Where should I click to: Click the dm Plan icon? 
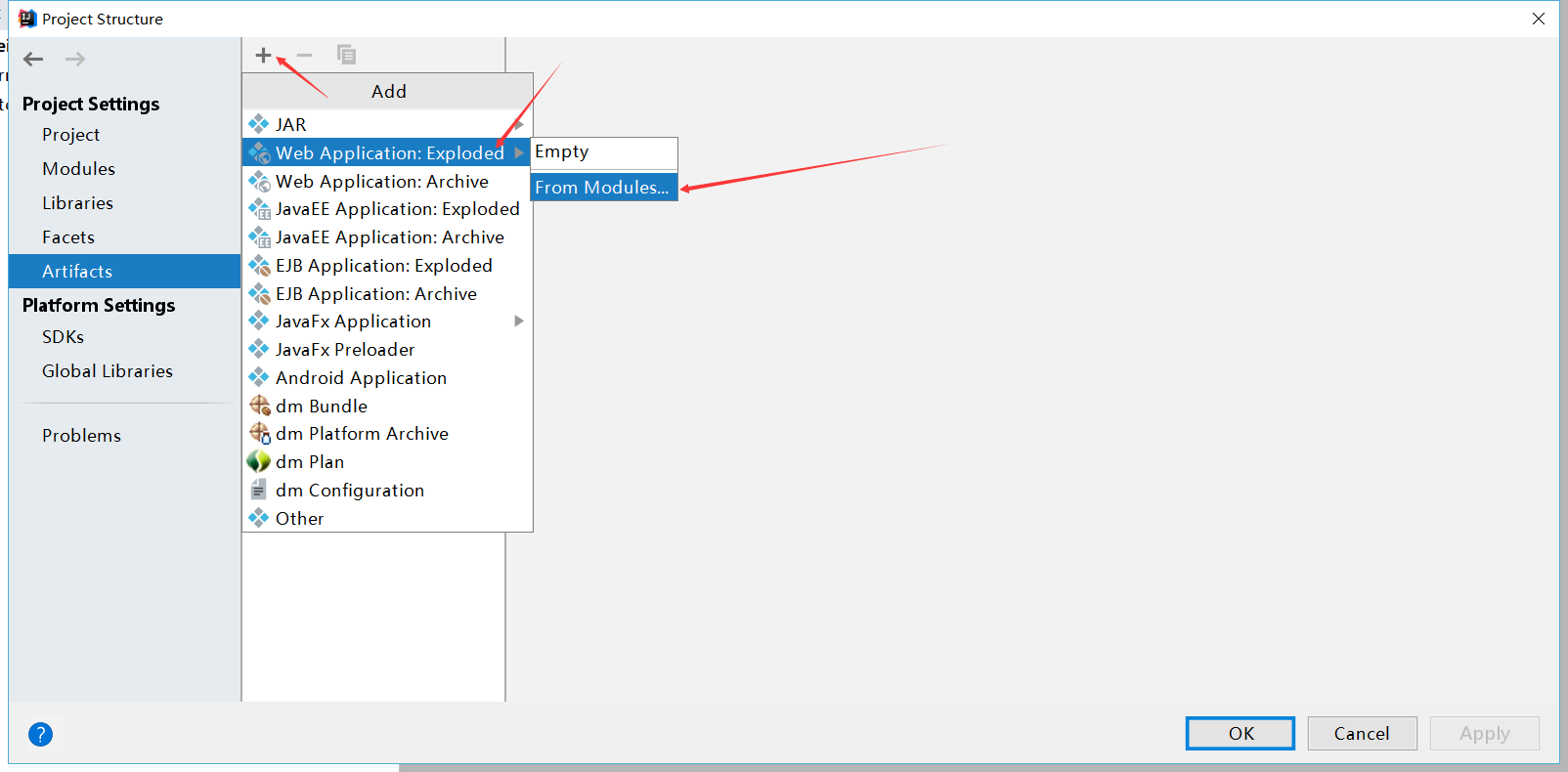tap(258, 461)
